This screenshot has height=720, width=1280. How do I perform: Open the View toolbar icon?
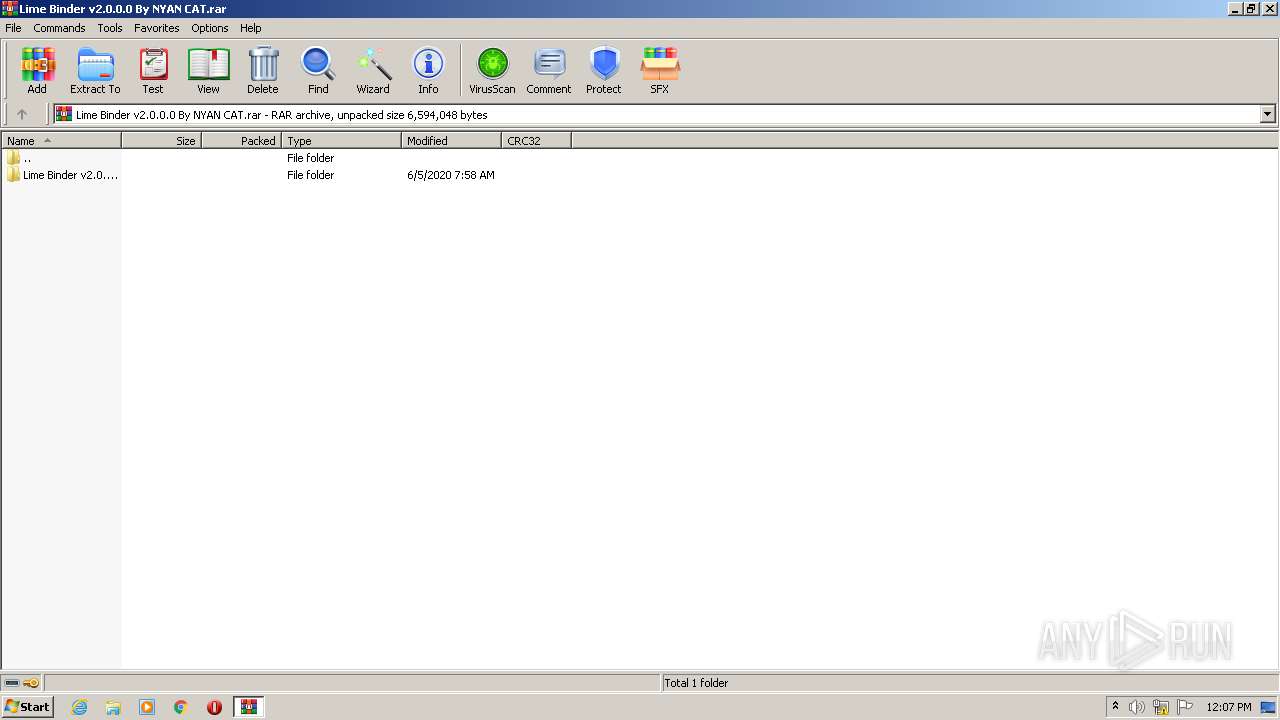tap(208, 71)
